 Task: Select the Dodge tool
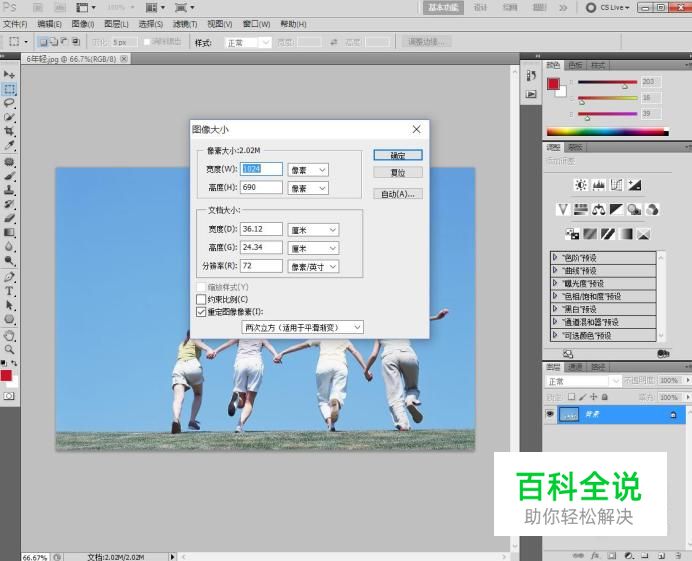pyautogui.click(x=9, y=260)
